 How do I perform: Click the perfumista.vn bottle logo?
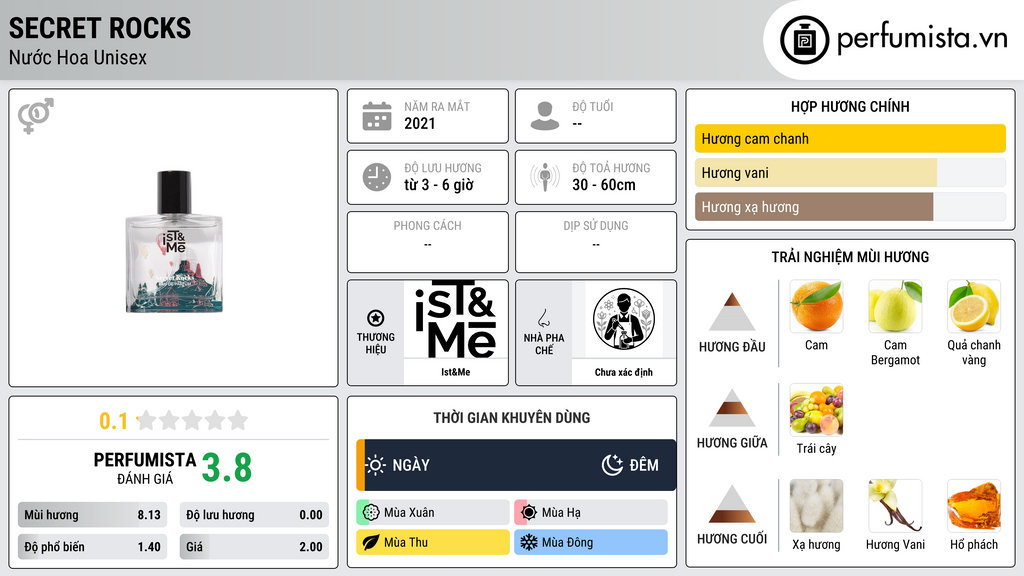pos(804,40)
